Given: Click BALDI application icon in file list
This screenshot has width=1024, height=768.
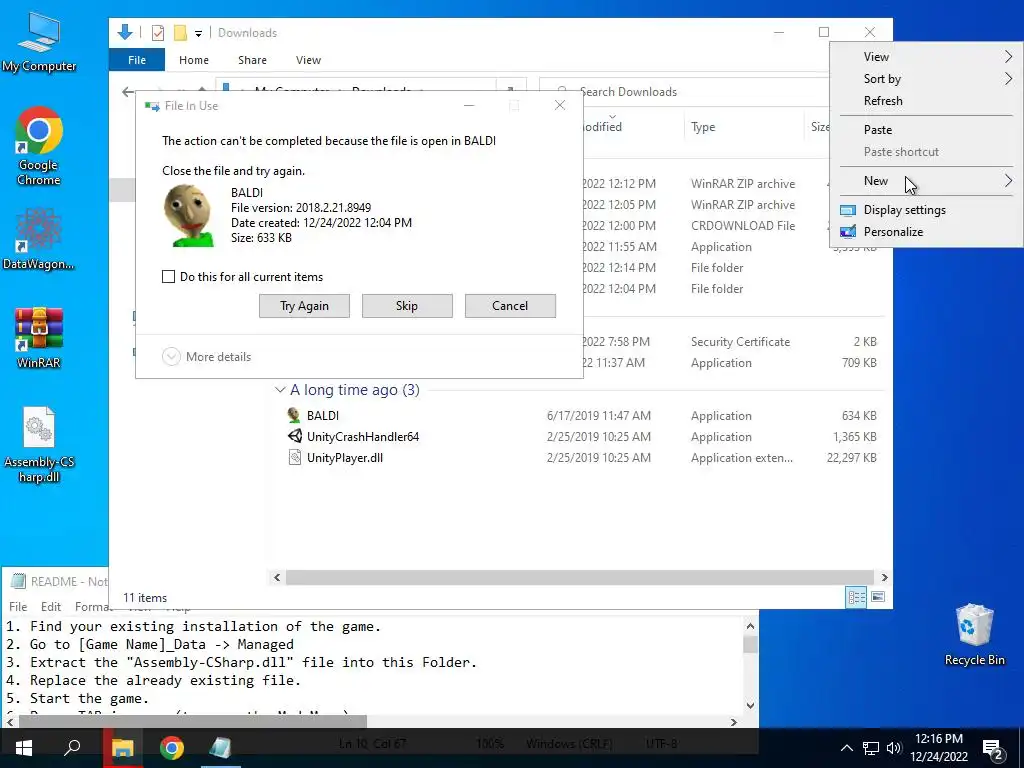Looking at the screenshot, I should click(295, 415).
